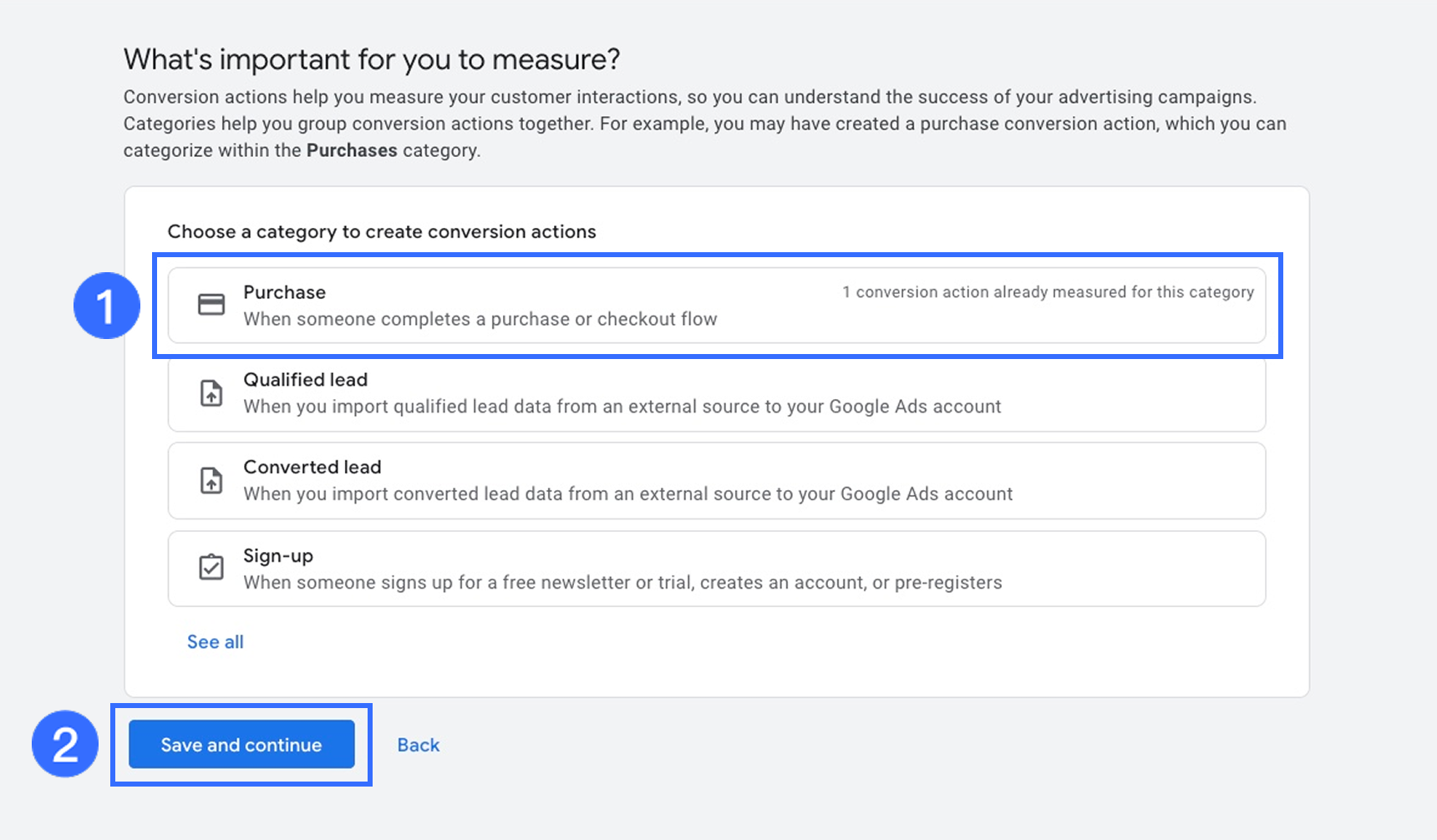Click the '1 conversion action already measured' note
The height and width of the screenshot is (840, 1437).
(1048, 292)
